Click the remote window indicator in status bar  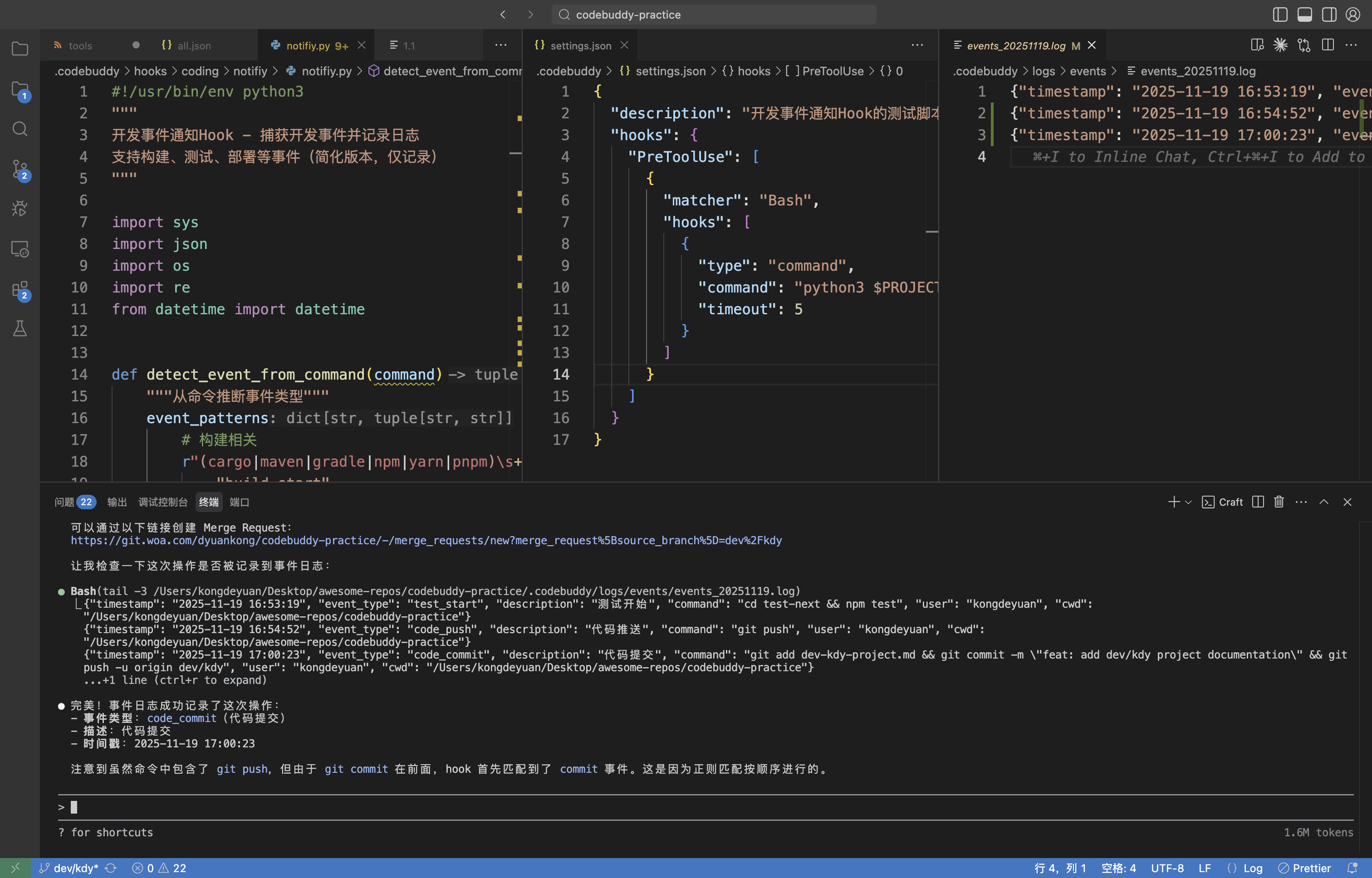click(x=15, y=868)
